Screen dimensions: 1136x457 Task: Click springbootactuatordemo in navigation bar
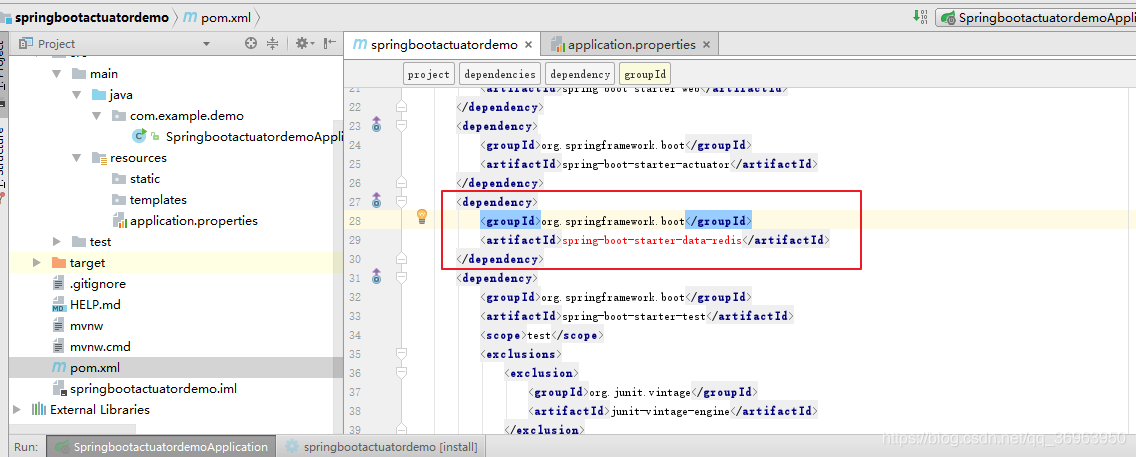pos(91,17)
